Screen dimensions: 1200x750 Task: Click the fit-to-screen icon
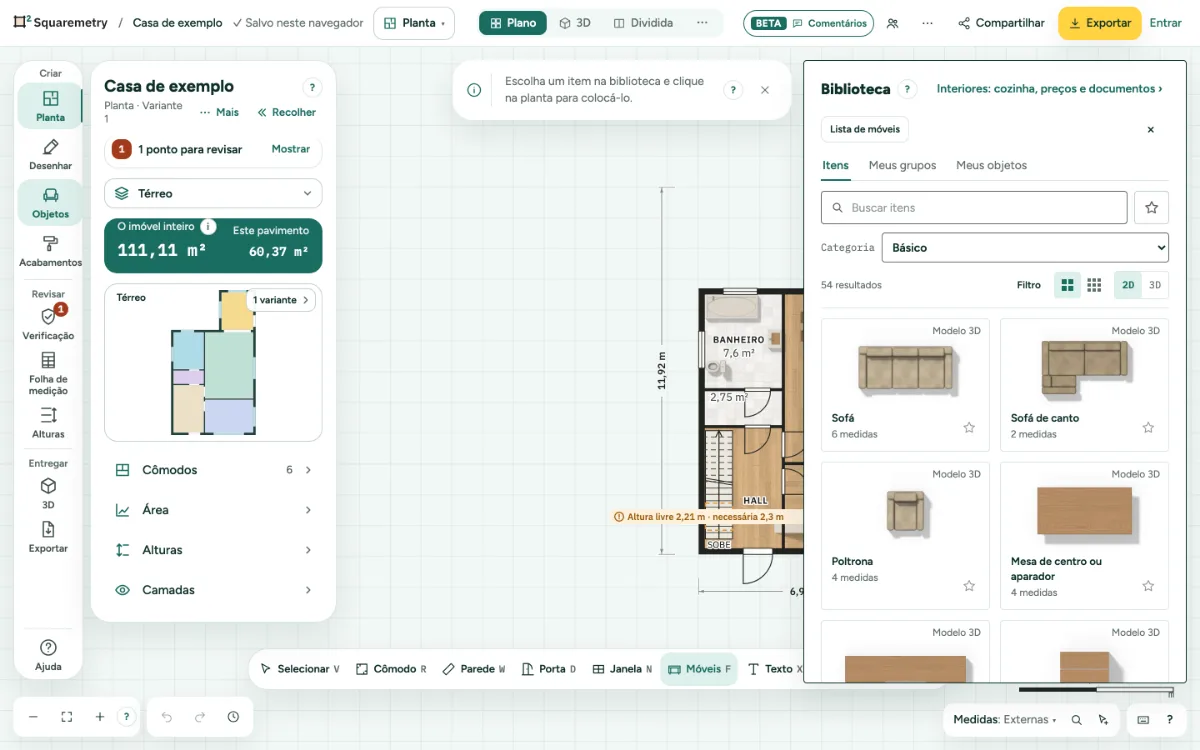tap(67, 717)
